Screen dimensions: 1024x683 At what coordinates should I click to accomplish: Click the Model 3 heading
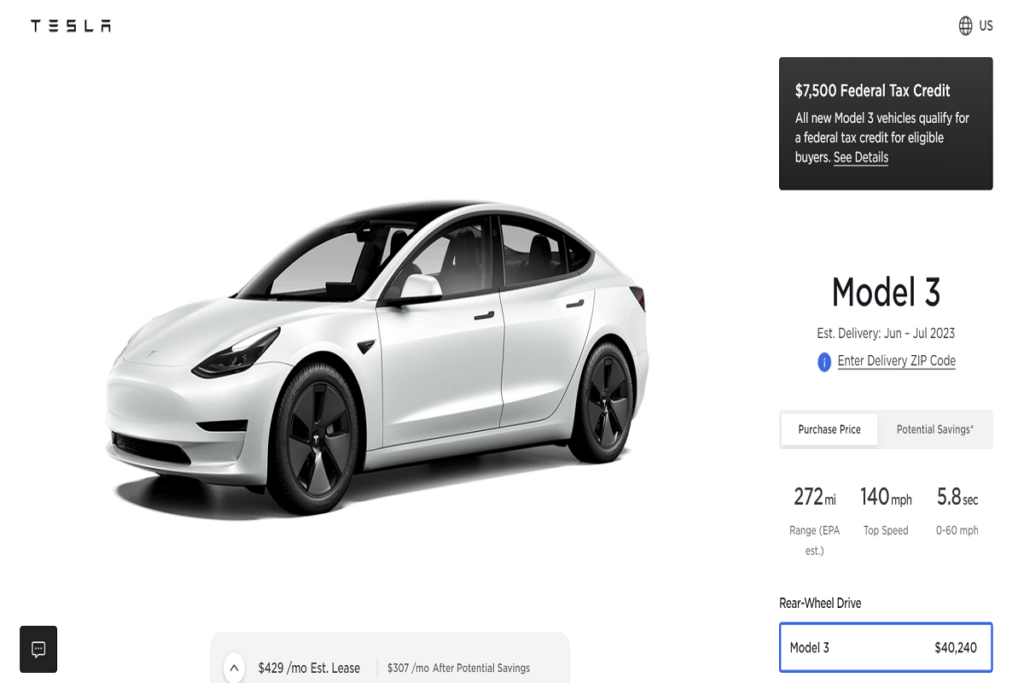(x=886, y=292)
